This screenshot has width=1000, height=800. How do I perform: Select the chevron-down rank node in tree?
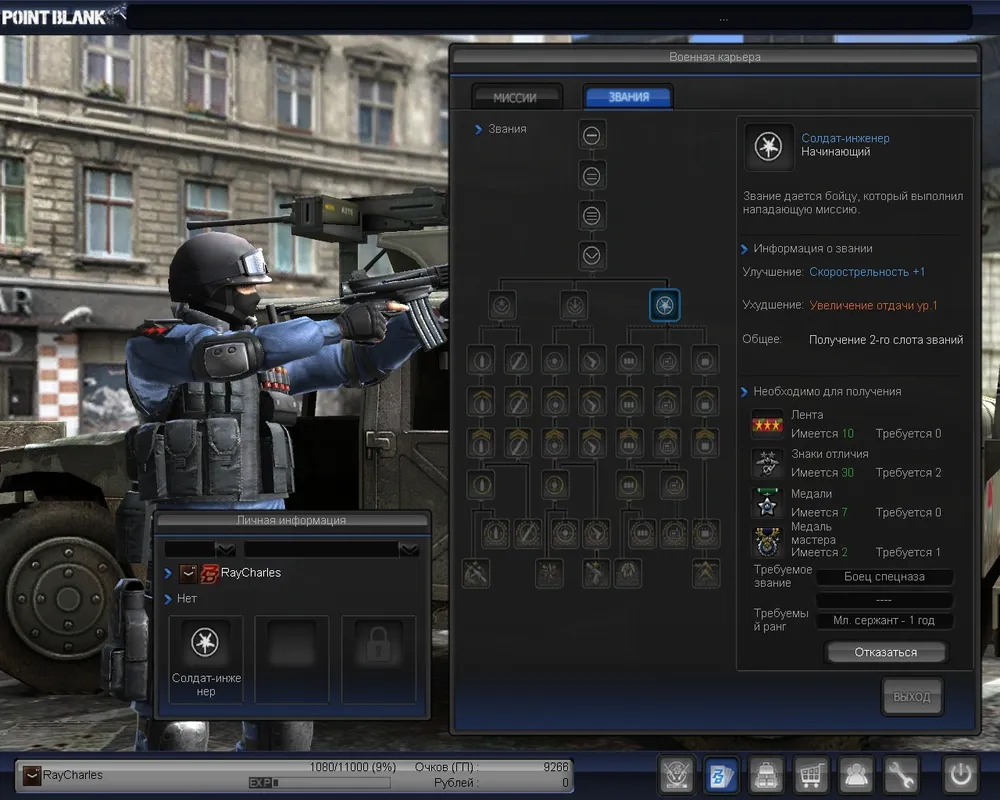pos(592,255)
